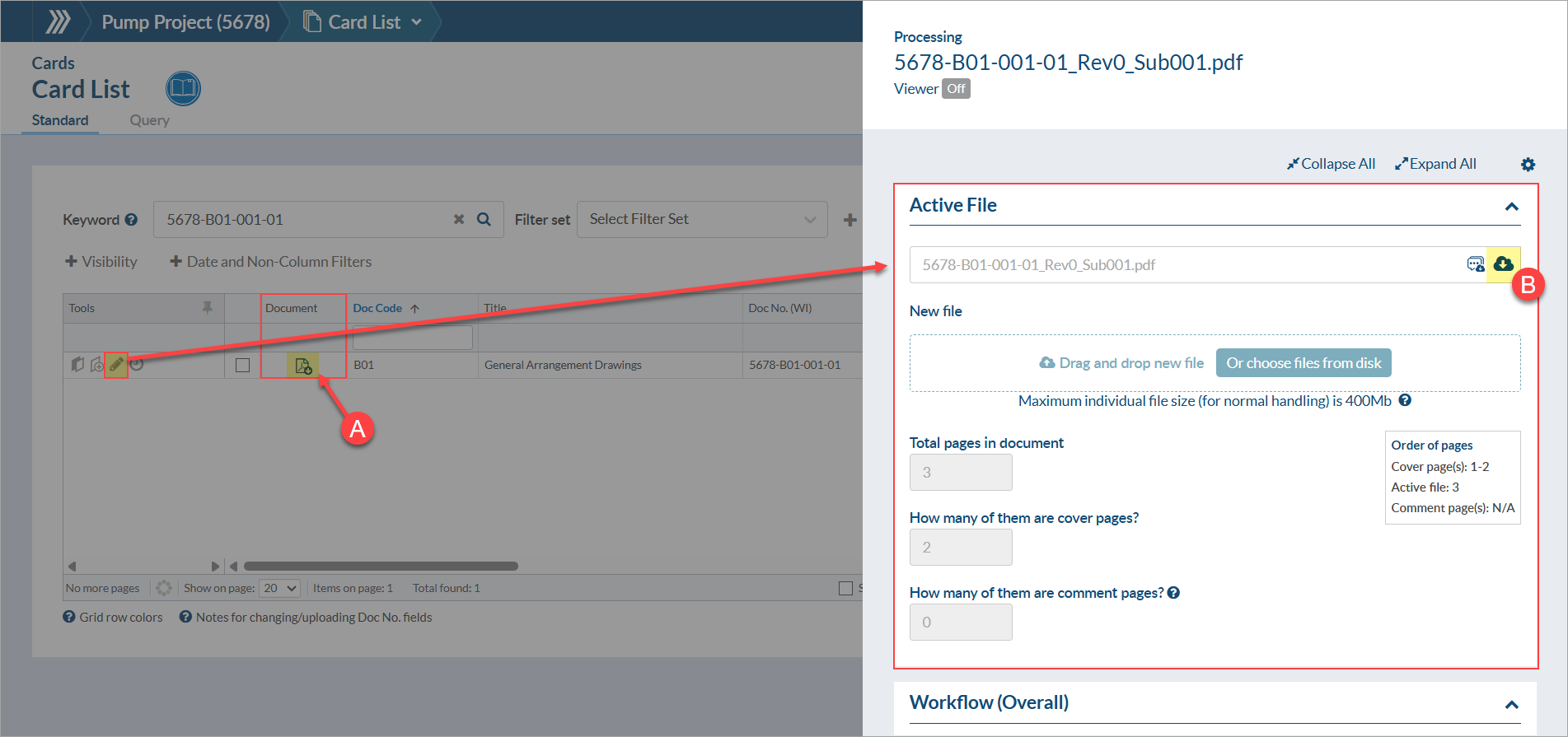Sort by the Doc Code column header
The image size is (1568, 737).
click(377, 308)
